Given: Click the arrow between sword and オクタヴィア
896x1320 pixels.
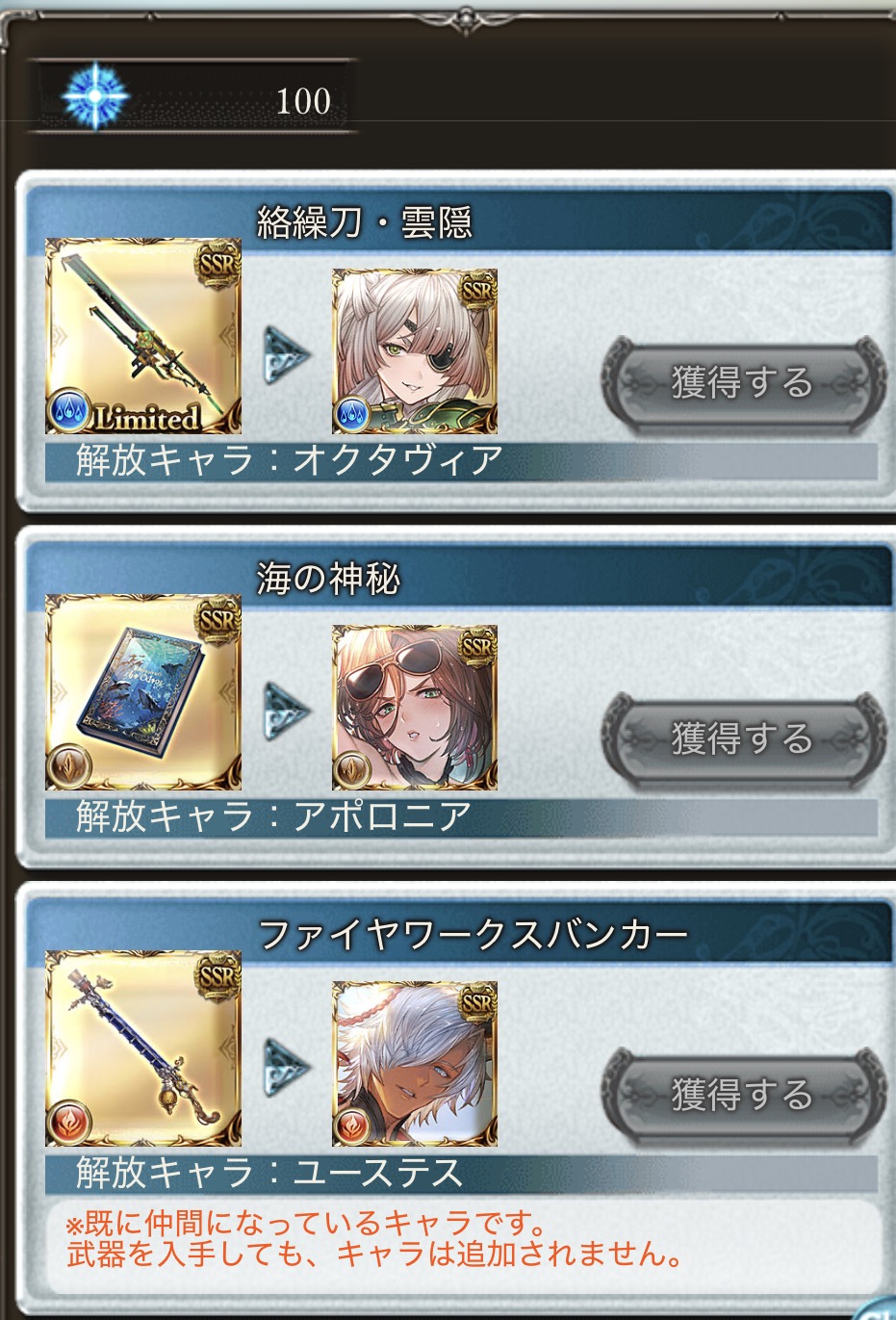Looking at the screenshot, I should 287,355.
